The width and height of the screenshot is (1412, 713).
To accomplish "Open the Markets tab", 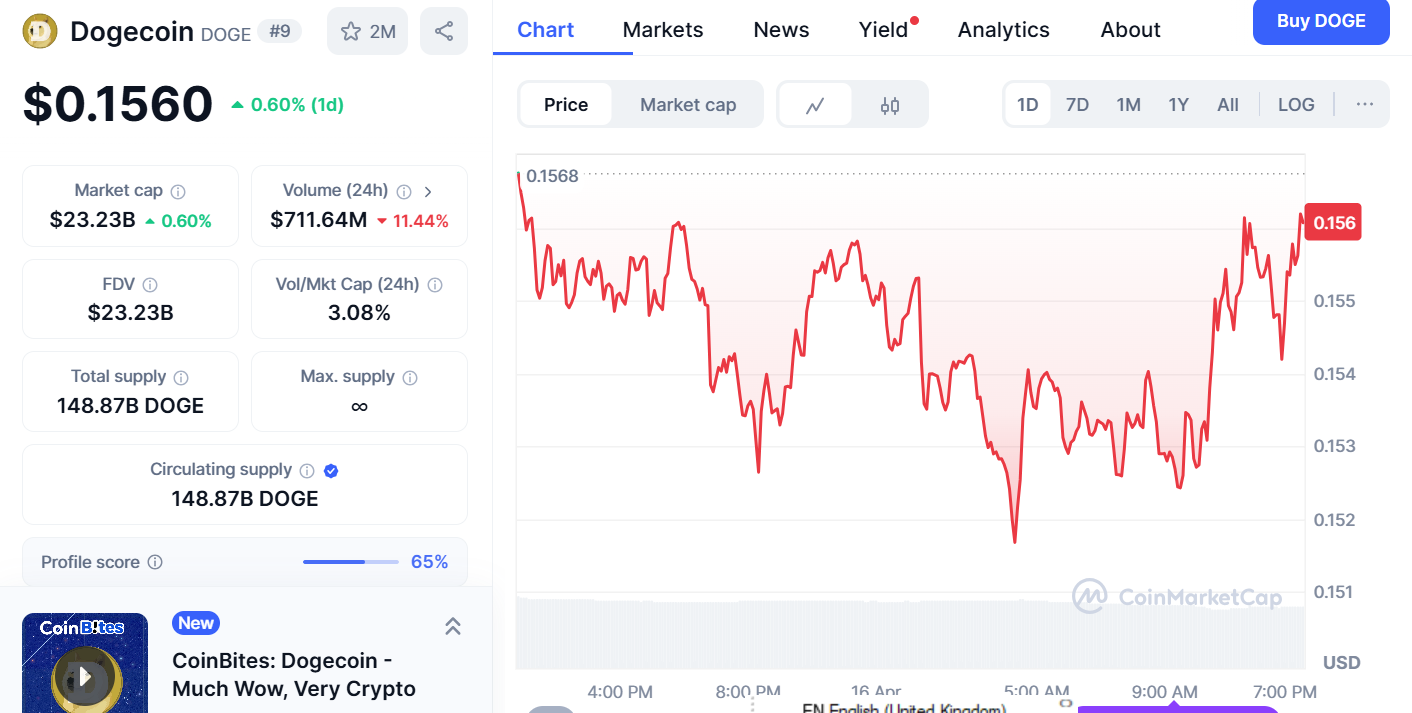I will tap(663, 30).
